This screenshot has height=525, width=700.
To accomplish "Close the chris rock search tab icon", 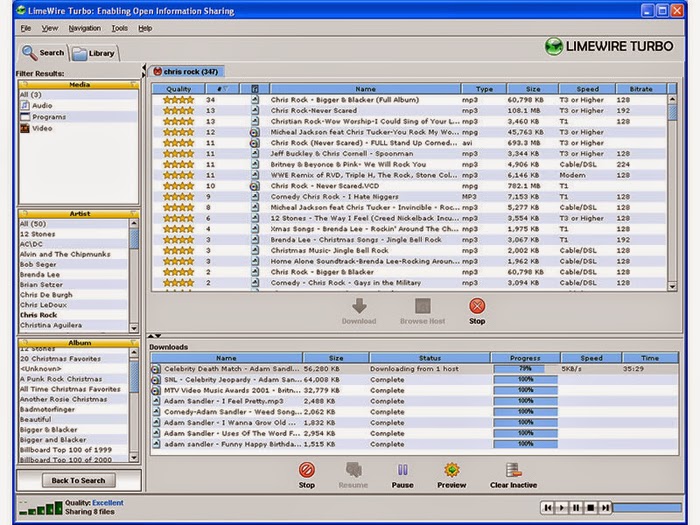I will (157, 71).
